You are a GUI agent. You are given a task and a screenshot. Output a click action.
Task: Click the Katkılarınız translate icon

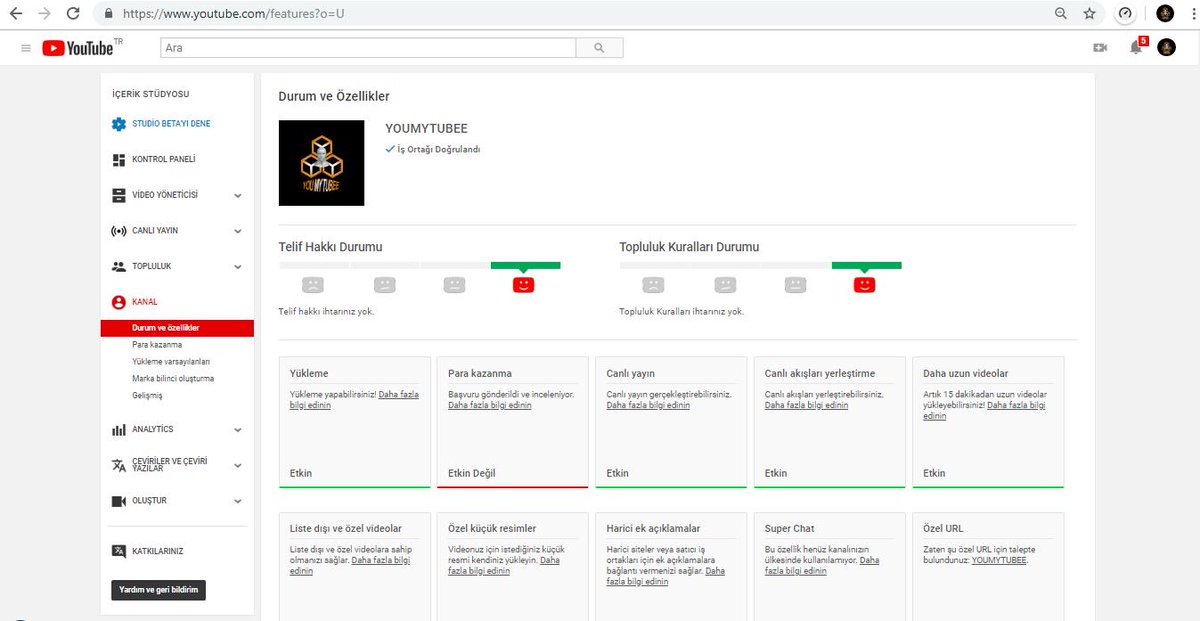point(119,551)
